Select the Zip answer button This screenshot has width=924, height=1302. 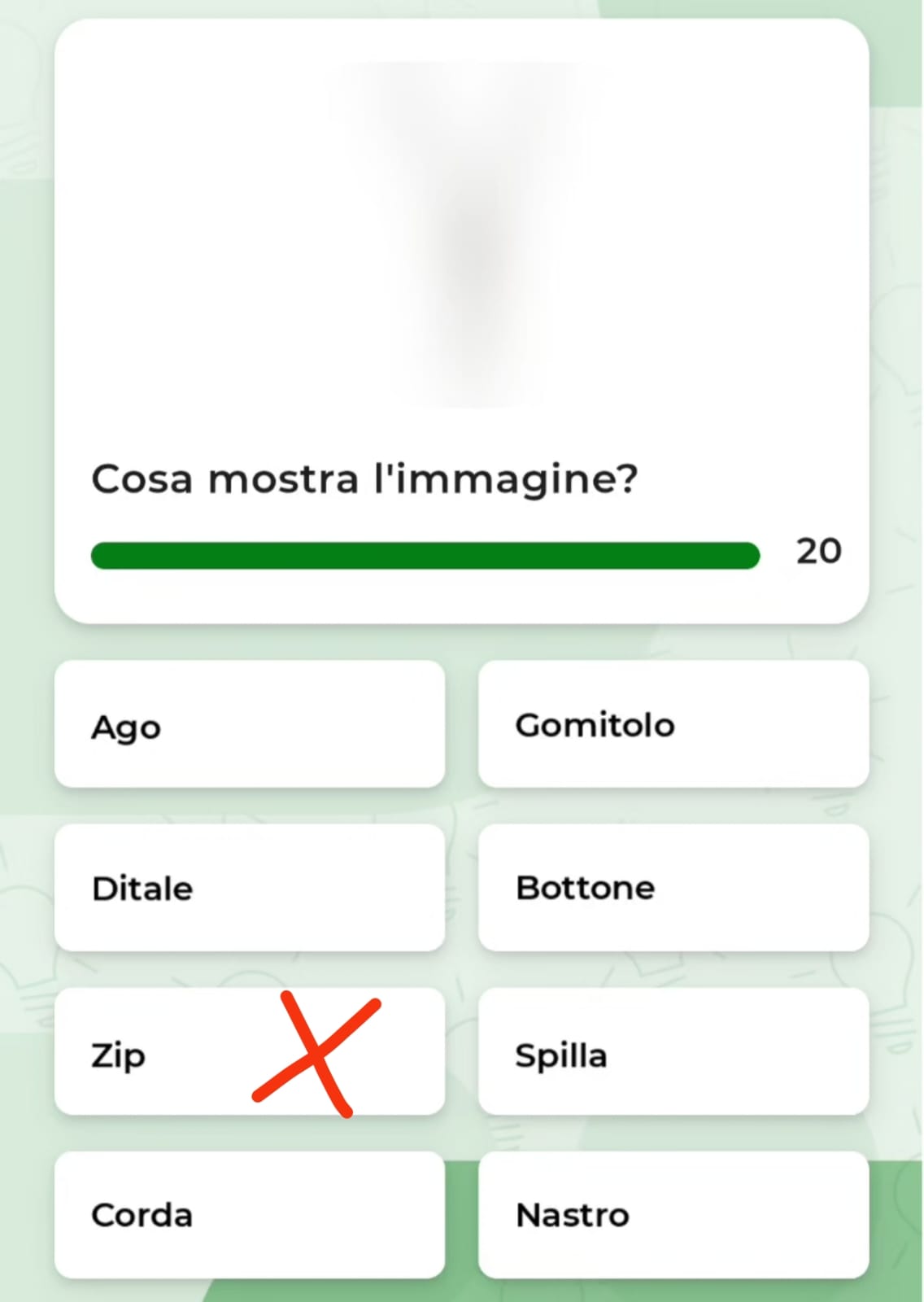pyautogui.click(x=163, y=1052)
